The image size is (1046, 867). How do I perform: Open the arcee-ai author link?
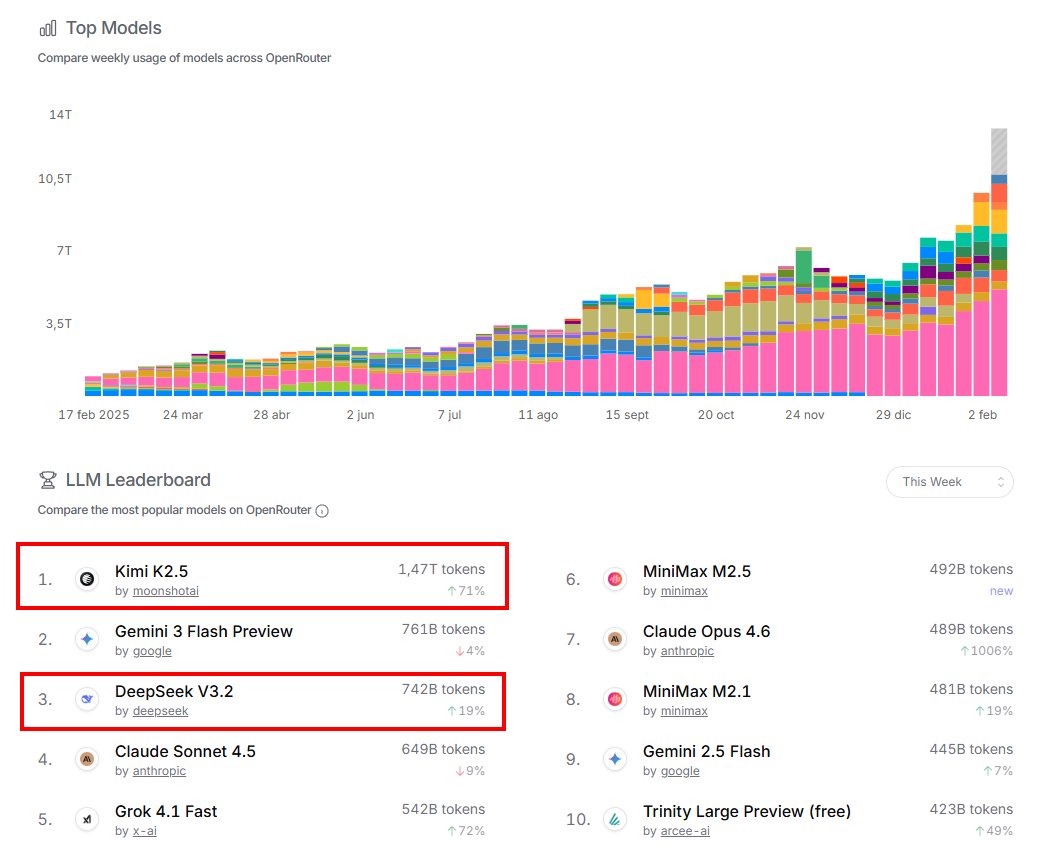coord(685,831)
